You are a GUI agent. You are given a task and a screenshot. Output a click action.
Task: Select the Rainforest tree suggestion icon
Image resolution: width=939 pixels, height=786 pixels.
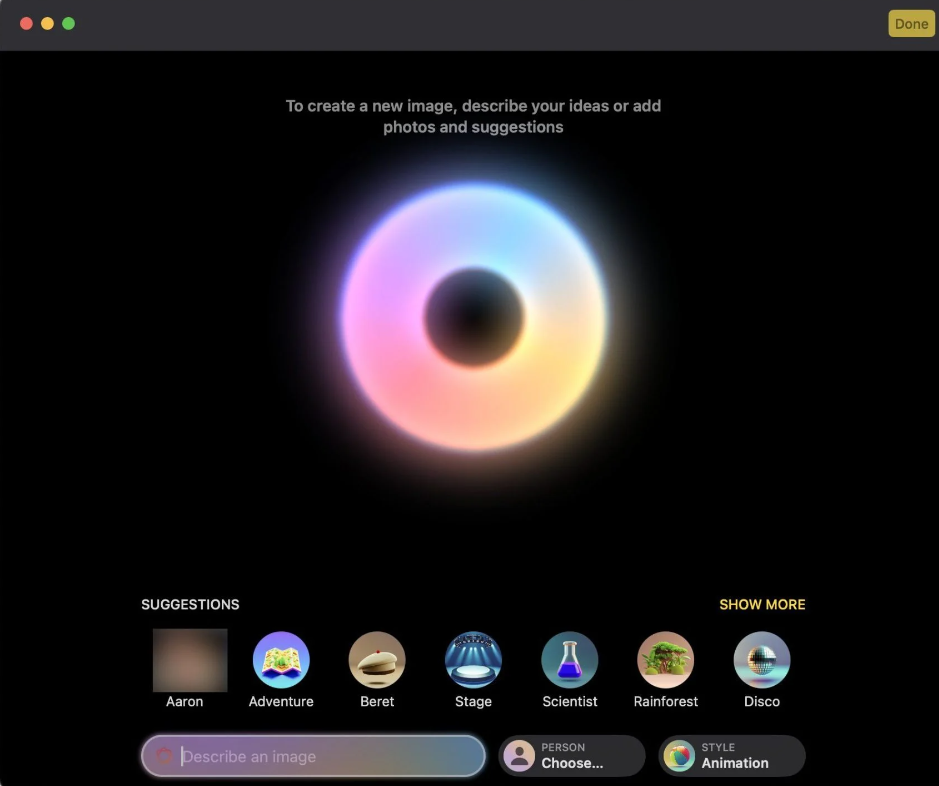coord(665,660)
